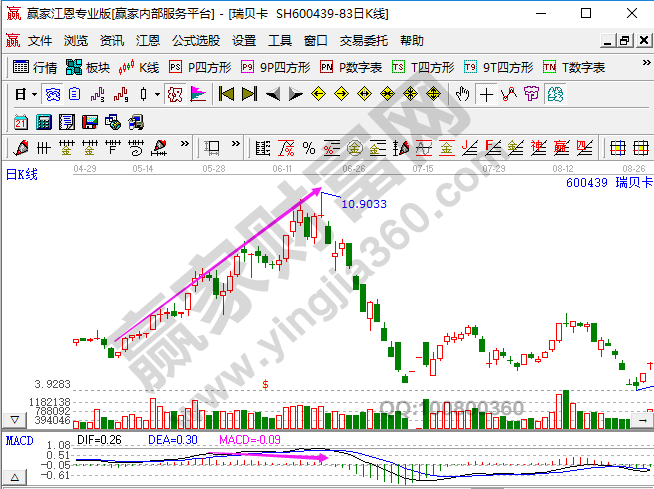Click the DEA=0.30 value

pyautogui.click(x=173, y=440)
